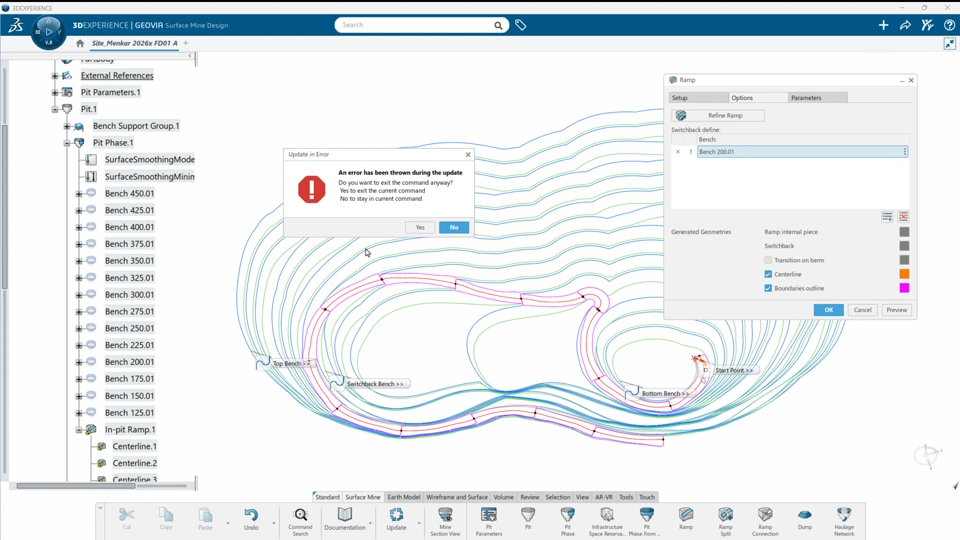Click the Cut tool icon

(126, 515)
